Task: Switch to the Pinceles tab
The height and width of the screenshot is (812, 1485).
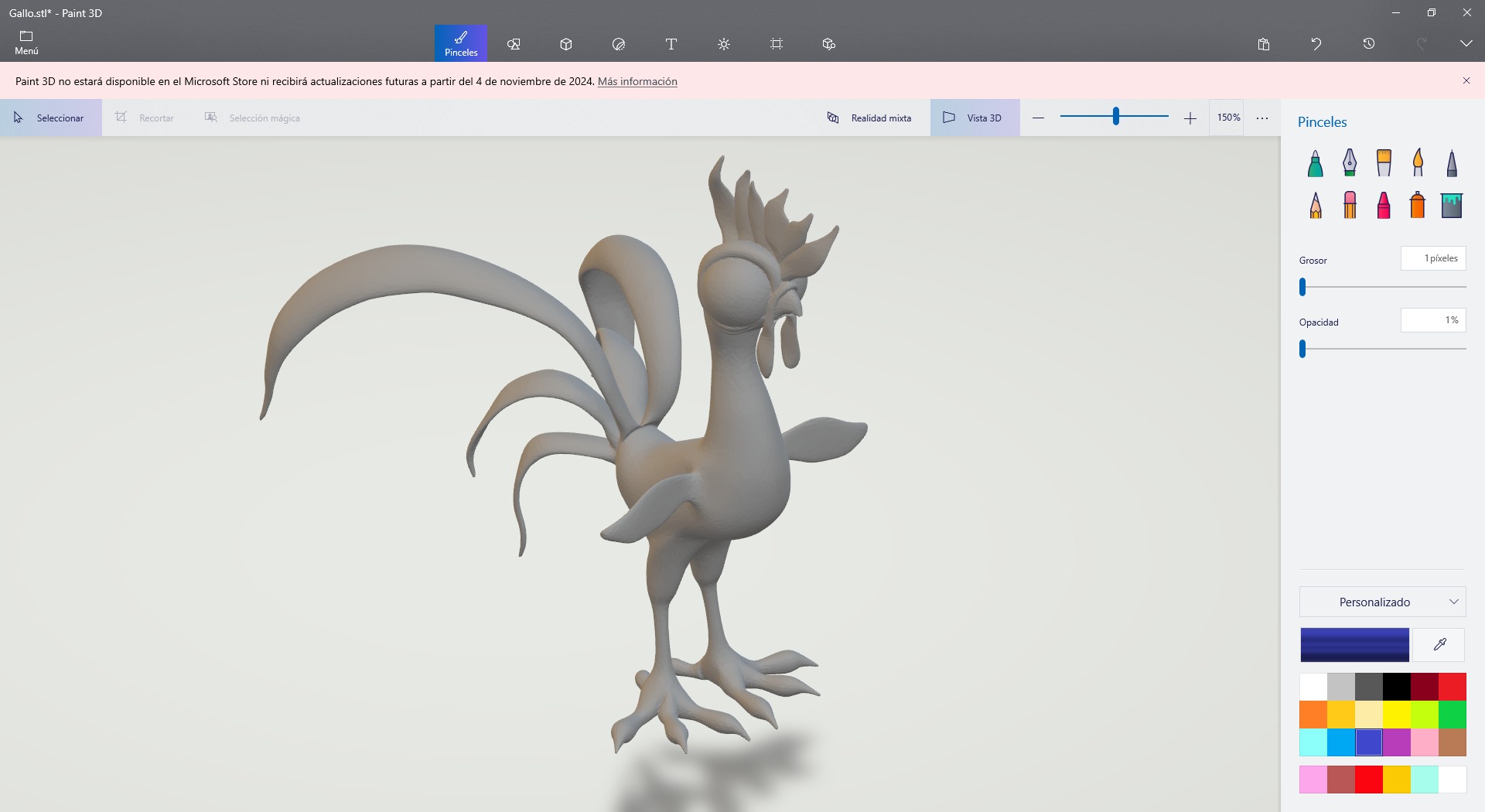Action: click(x=461, y=43)
